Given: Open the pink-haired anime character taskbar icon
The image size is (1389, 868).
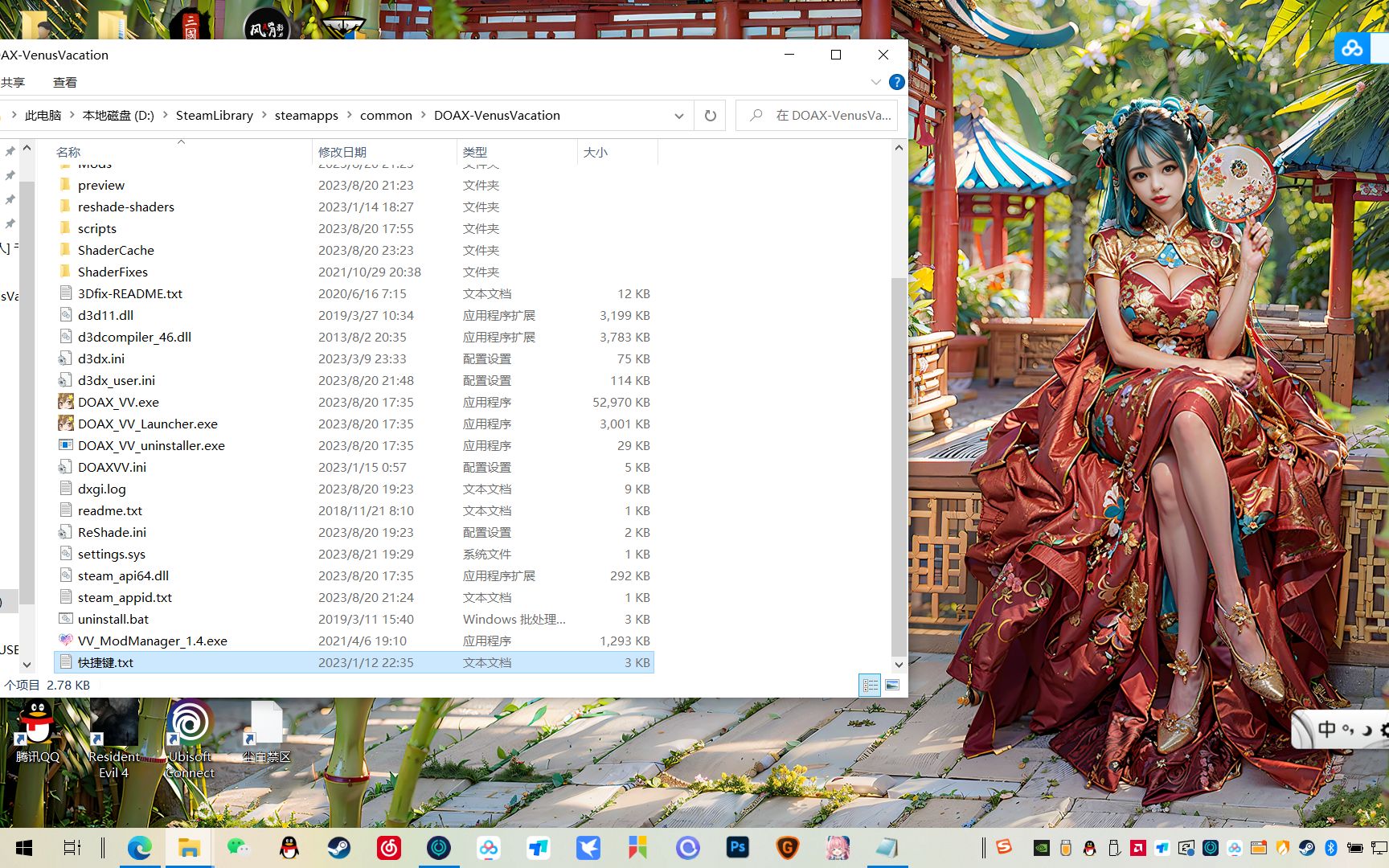Looking at the screenshot, I should point(838,847).
